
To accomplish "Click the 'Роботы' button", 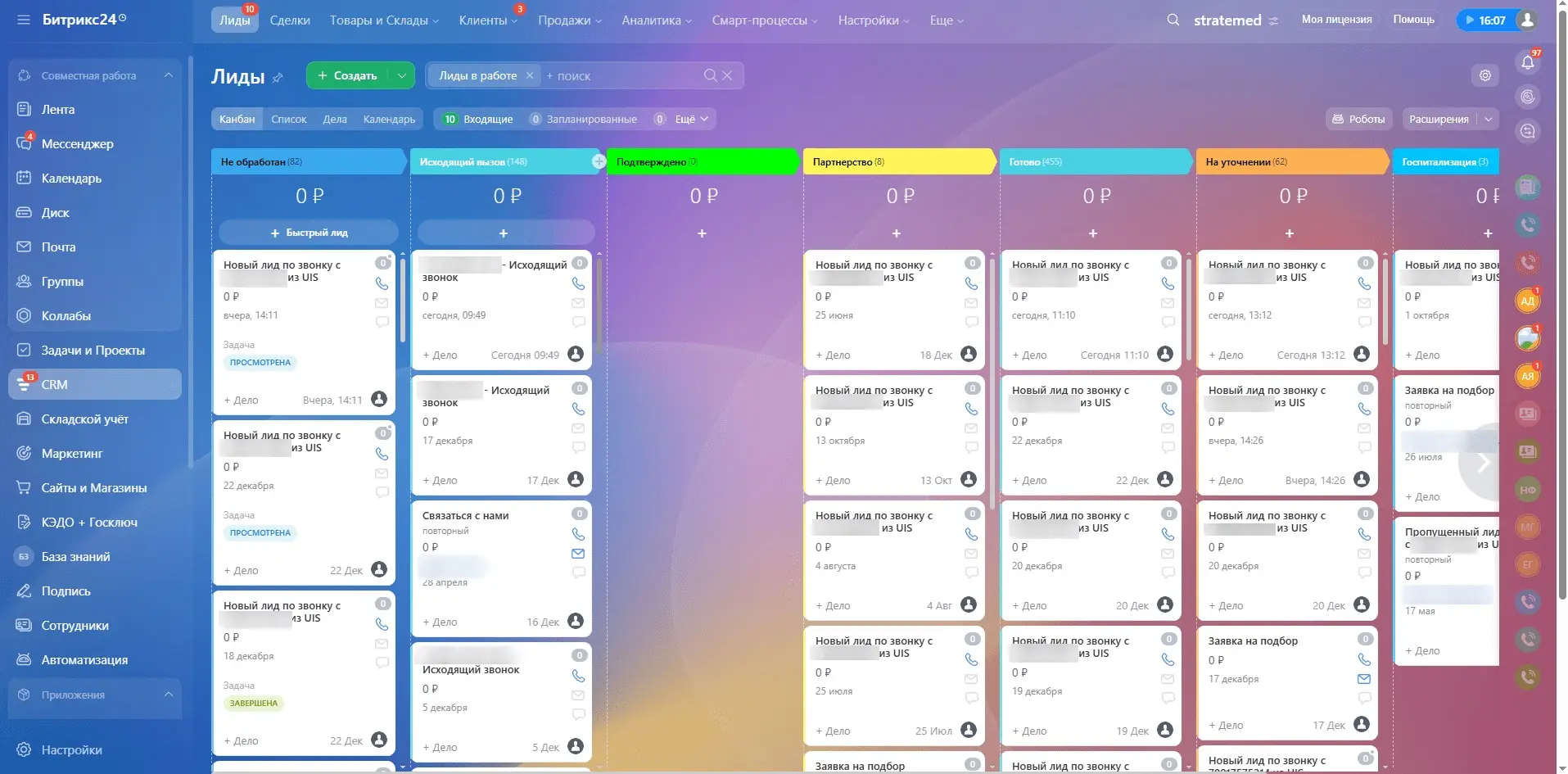I will pyautogui.click(x=1358, y=120).
